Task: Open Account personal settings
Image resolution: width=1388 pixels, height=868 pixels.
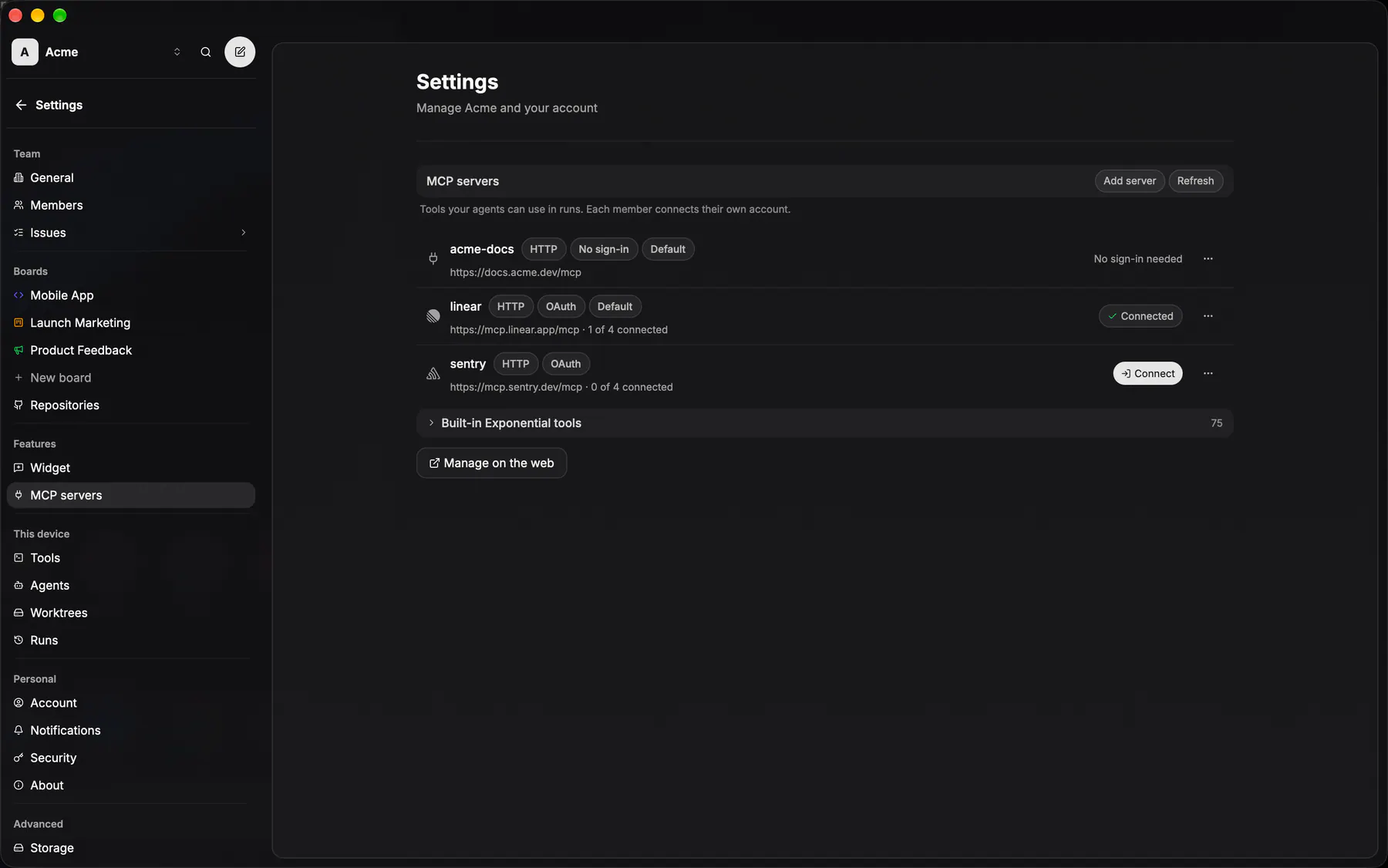Action: point(130,703)
